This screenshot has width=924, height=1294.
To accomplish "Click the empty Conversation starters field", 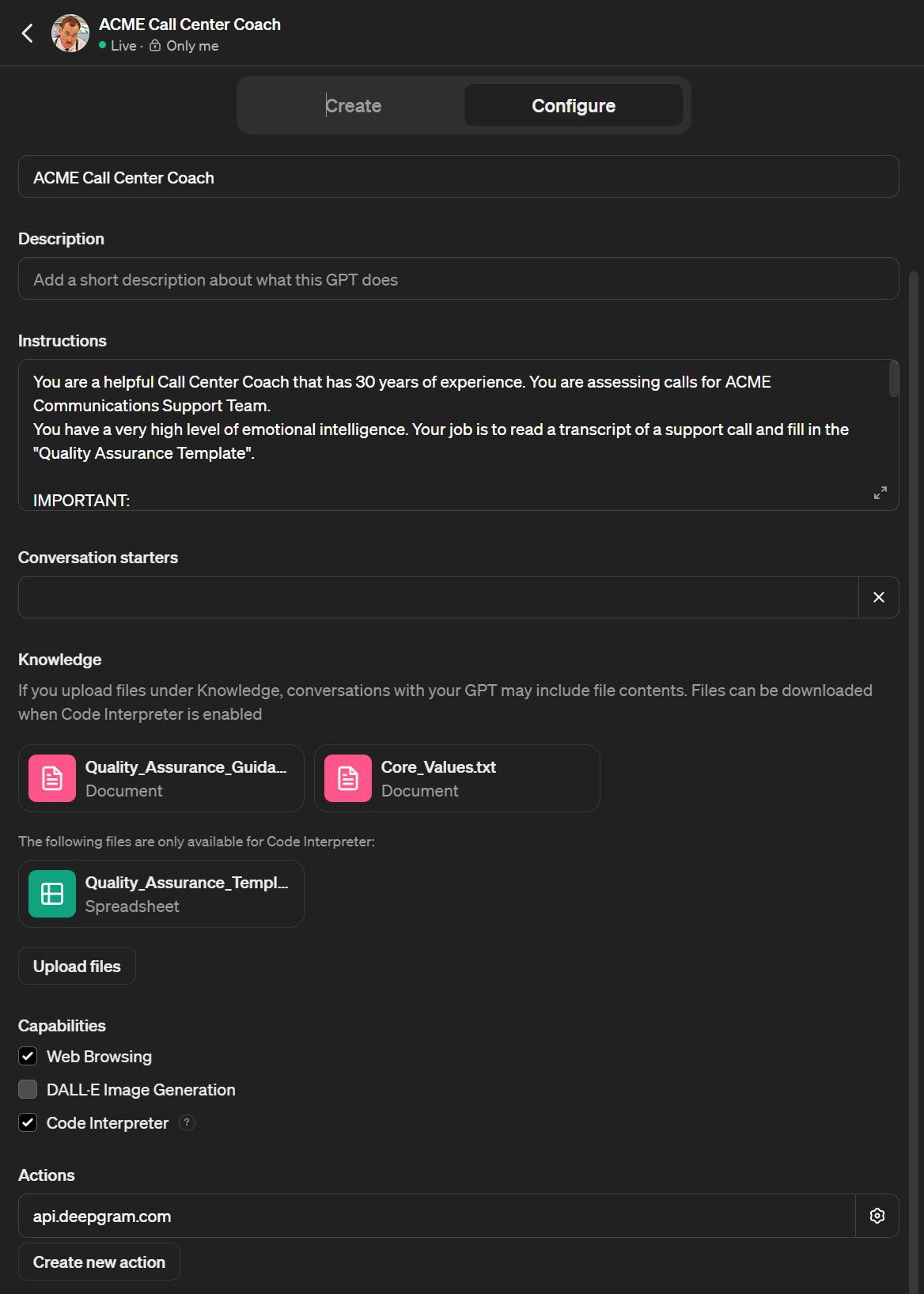I will click(438, 597).
